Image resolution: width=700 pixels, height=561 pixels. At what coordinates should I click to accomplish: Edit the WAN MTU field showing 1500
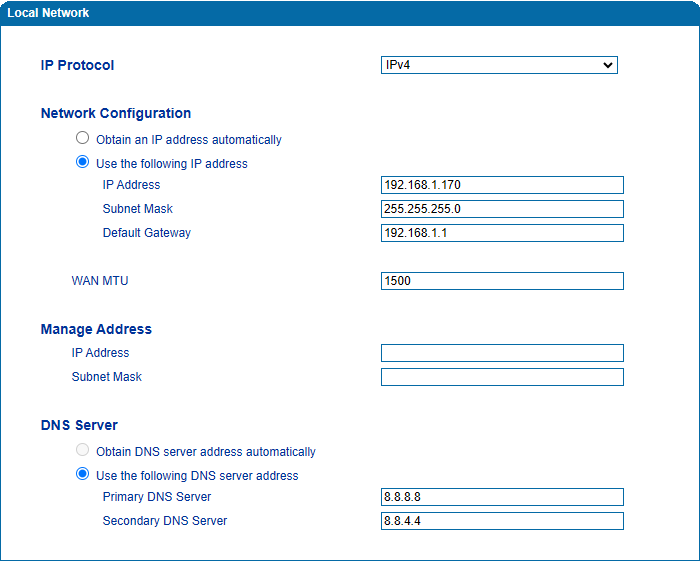click(502, 281)
